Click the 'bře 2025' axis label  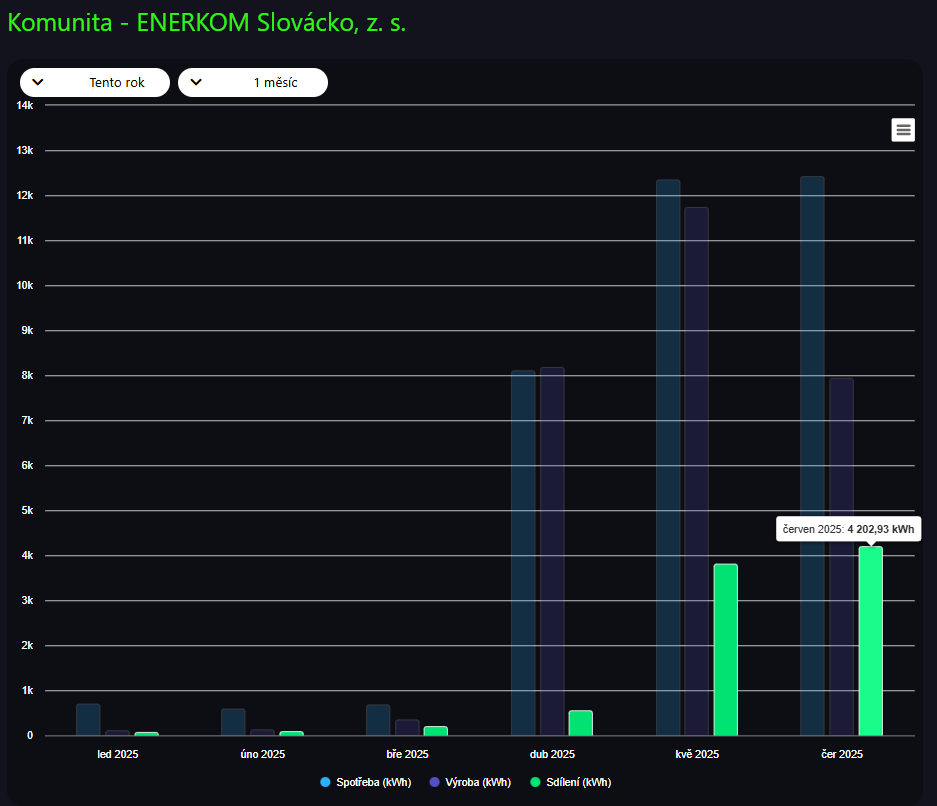408,754
